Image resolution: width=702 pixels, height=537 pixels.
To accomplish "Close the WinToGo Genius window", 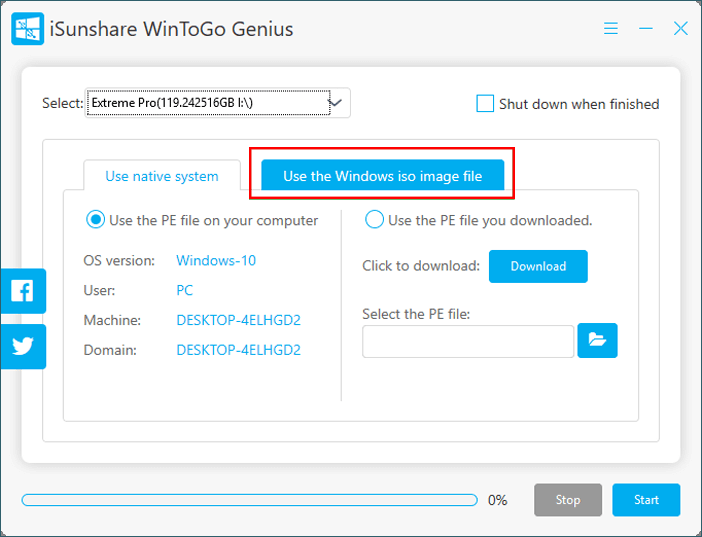I will (681, 29).
